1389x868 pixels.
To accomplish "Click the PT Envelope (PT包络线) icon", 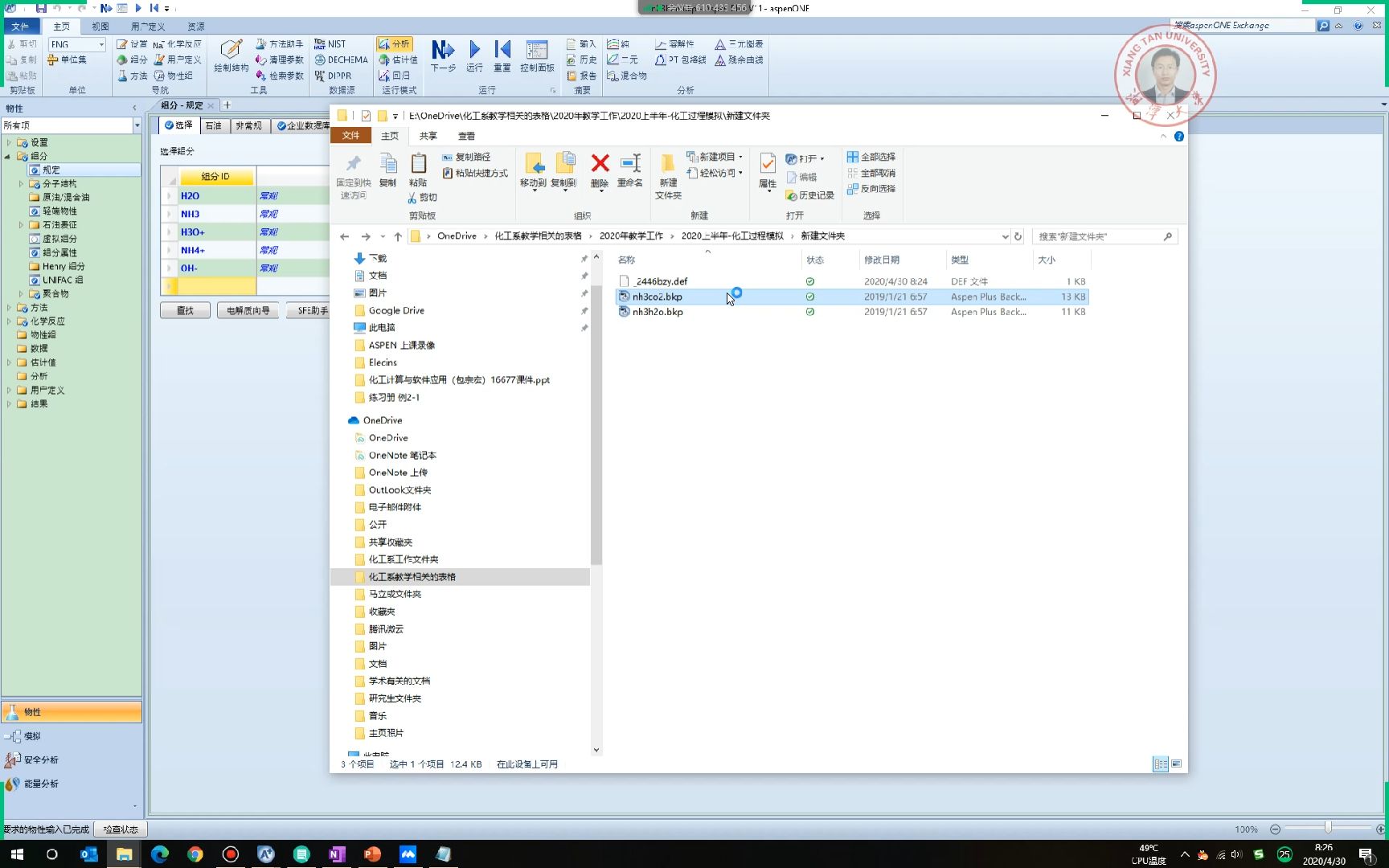I will (x=680, y=59).
